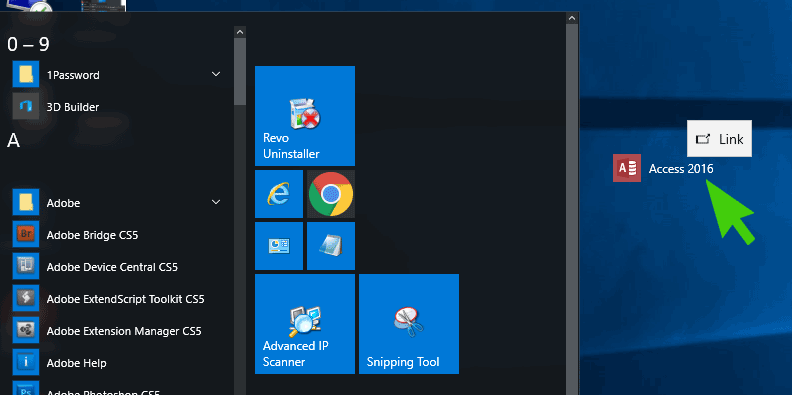The width and height of the screenshot is (792, 395).
Task: Open the Advanced IP Scanner tile
Action: coord(305,324)
